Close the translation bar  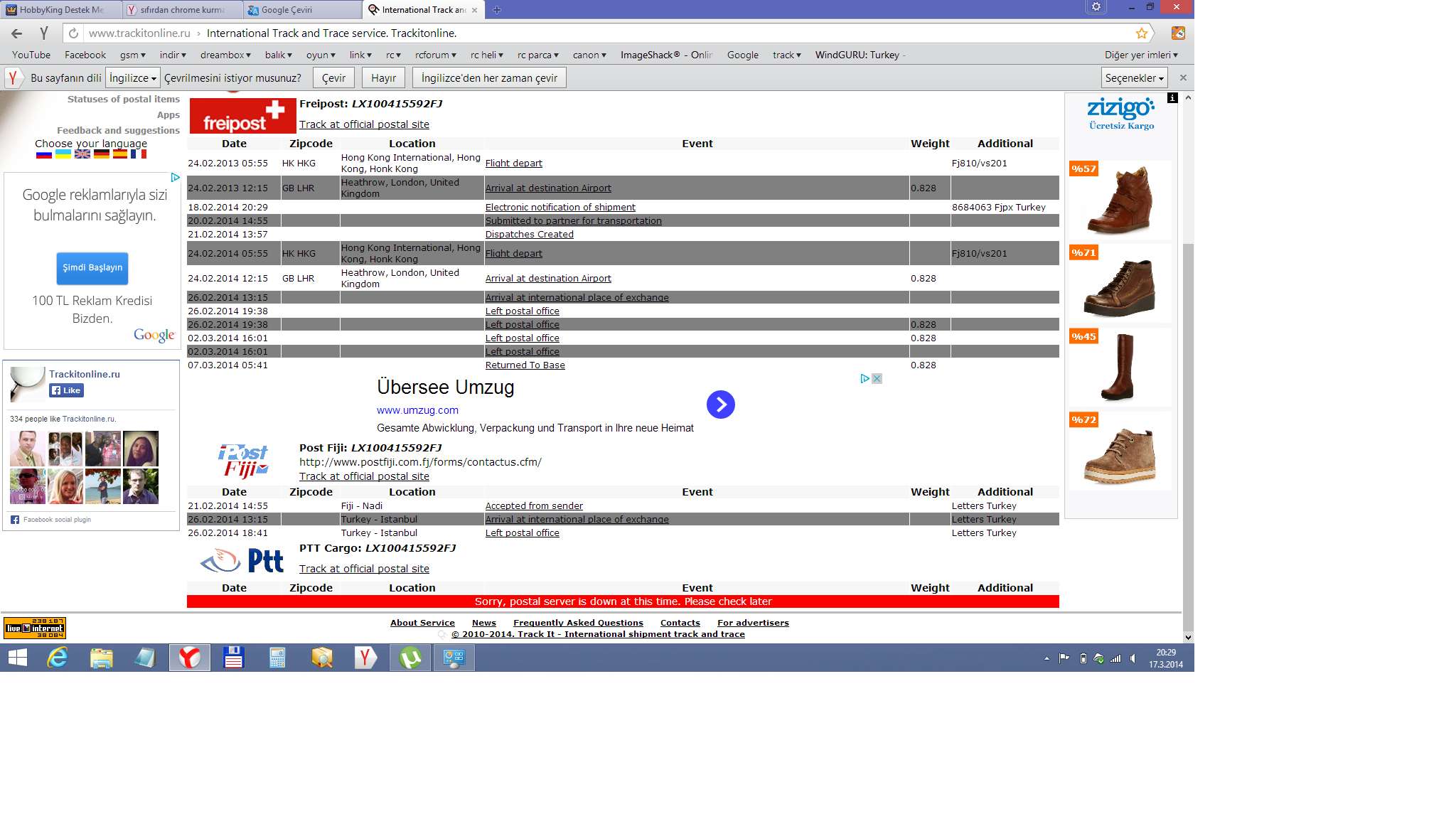coord(1183,77)
